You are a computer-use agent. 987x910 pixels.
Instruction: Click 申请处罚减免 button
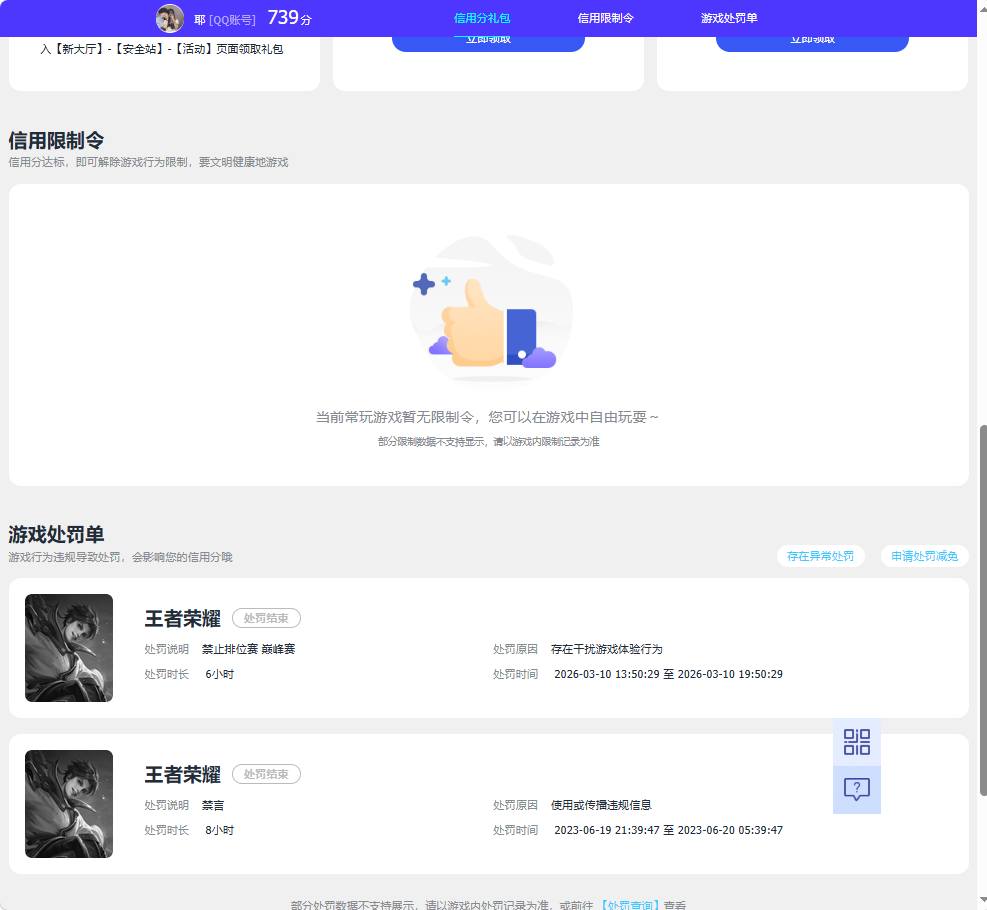tap(924, 556)
